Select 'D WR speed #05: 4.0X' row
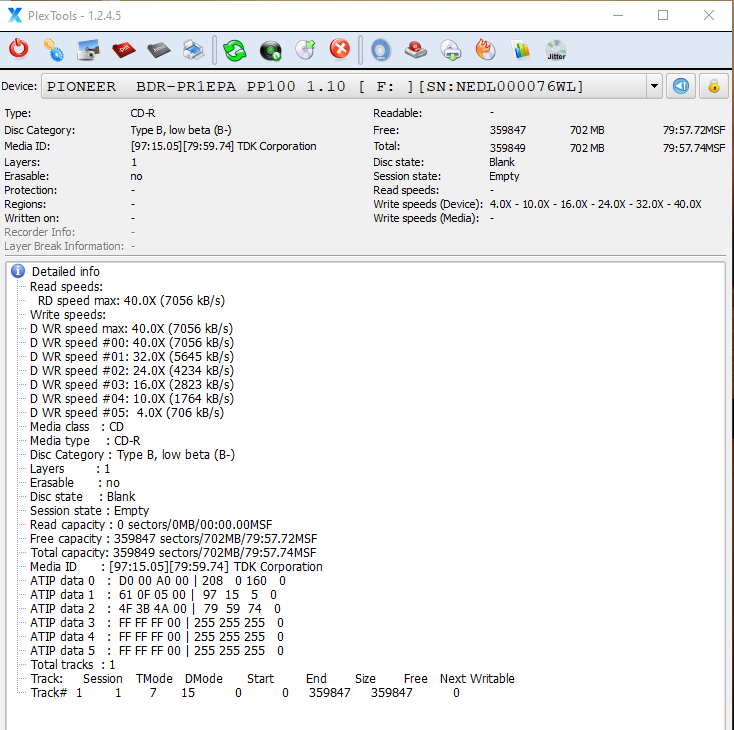 point(127,413)
